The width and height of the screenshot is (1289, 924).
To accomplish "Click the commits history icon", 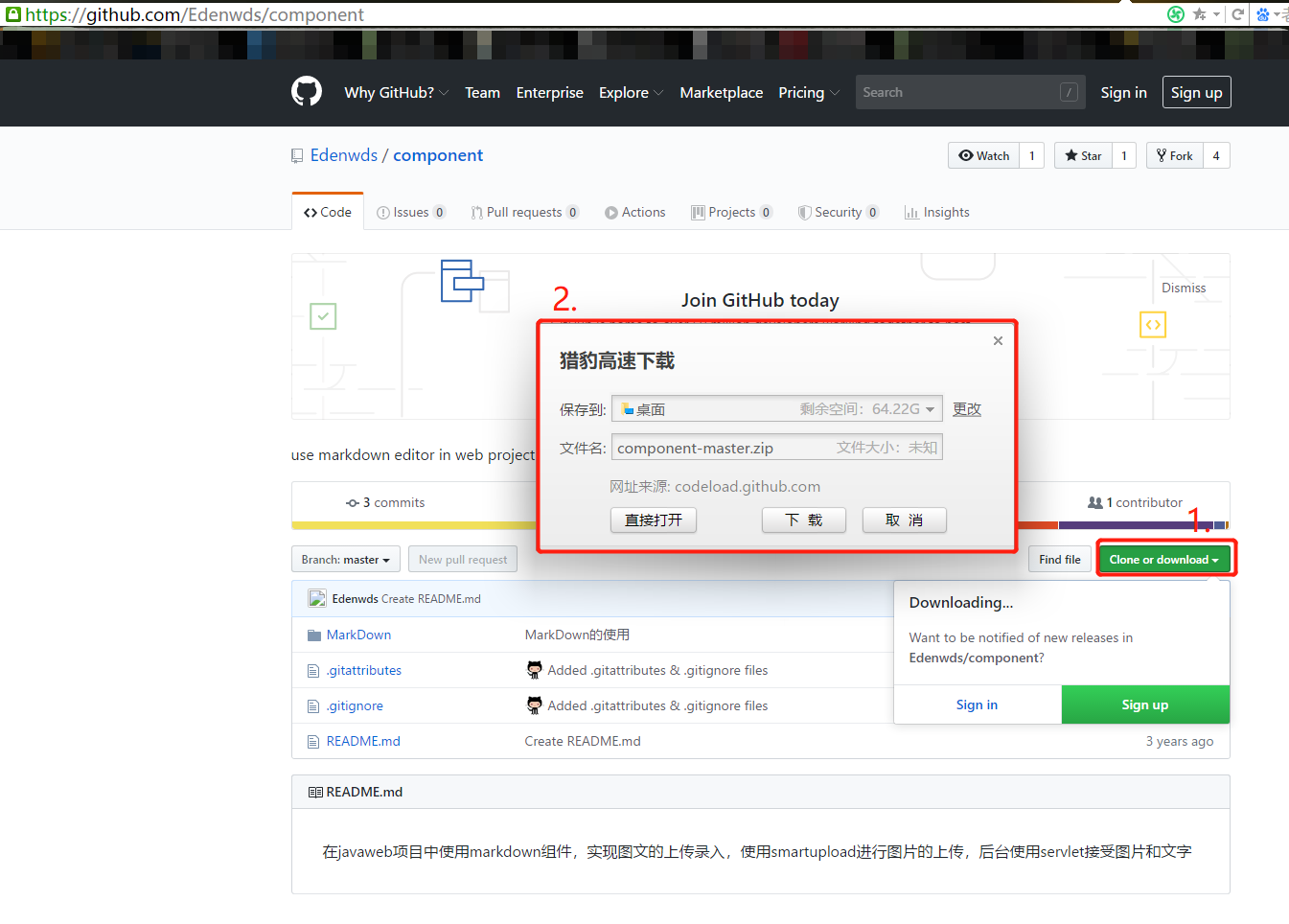I will pos(353,503).
